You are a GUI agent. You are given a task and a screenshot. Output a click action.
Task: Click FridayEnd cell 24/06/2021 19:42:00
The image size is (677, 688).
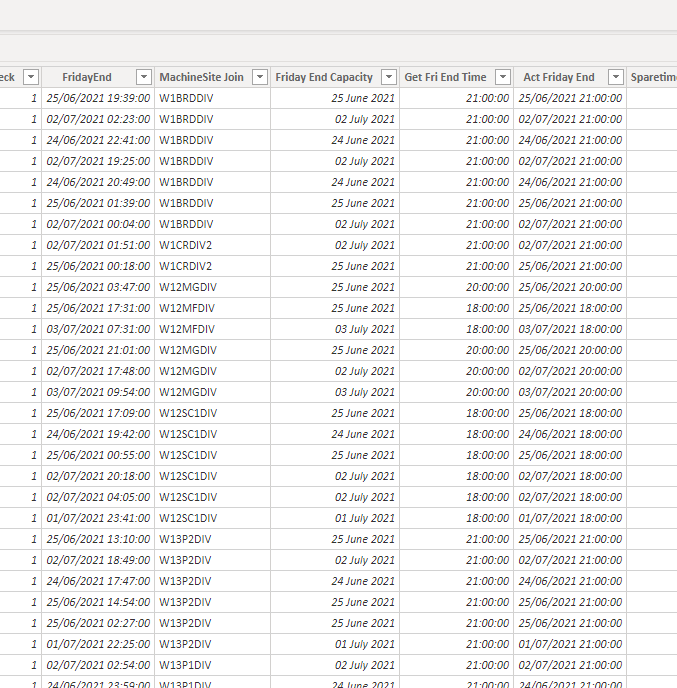98,434
